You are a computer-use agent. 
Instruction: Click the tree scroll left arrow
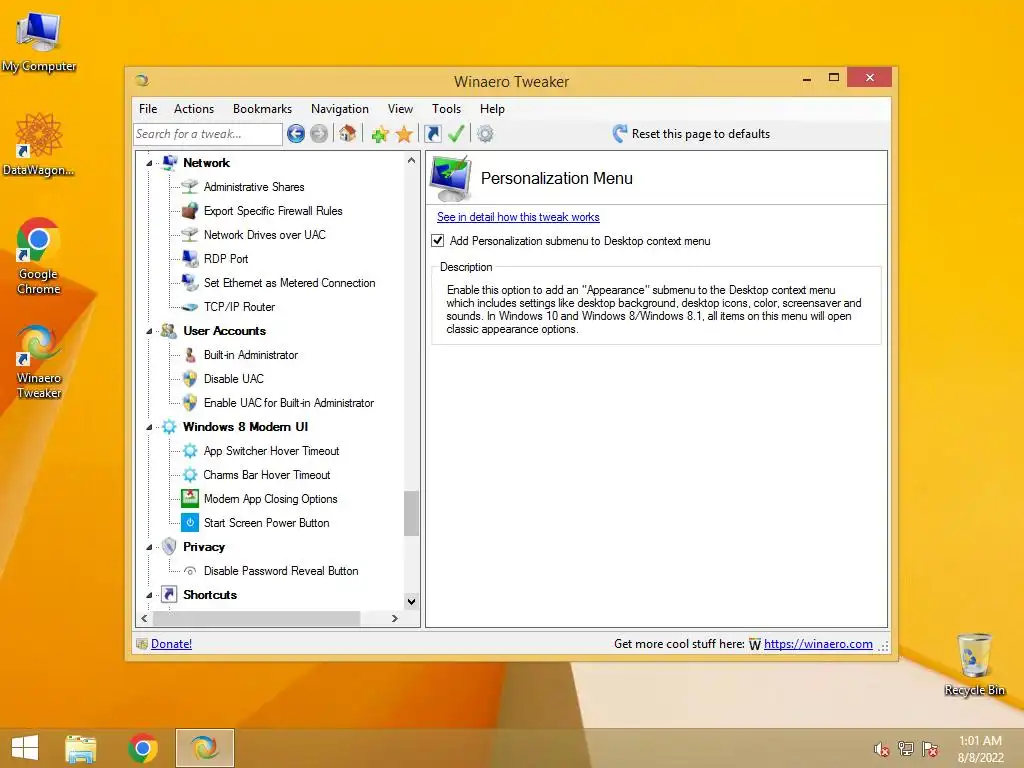point(144,618)
